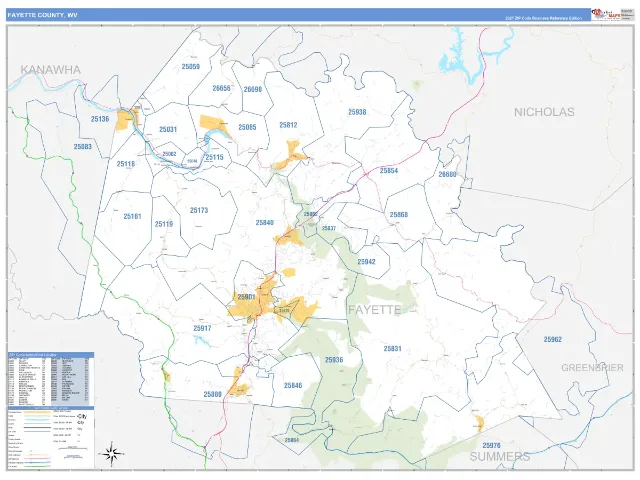Select ZIP code 25173
This screenshot has height=480, width=640.
click(x=199, y=210)
